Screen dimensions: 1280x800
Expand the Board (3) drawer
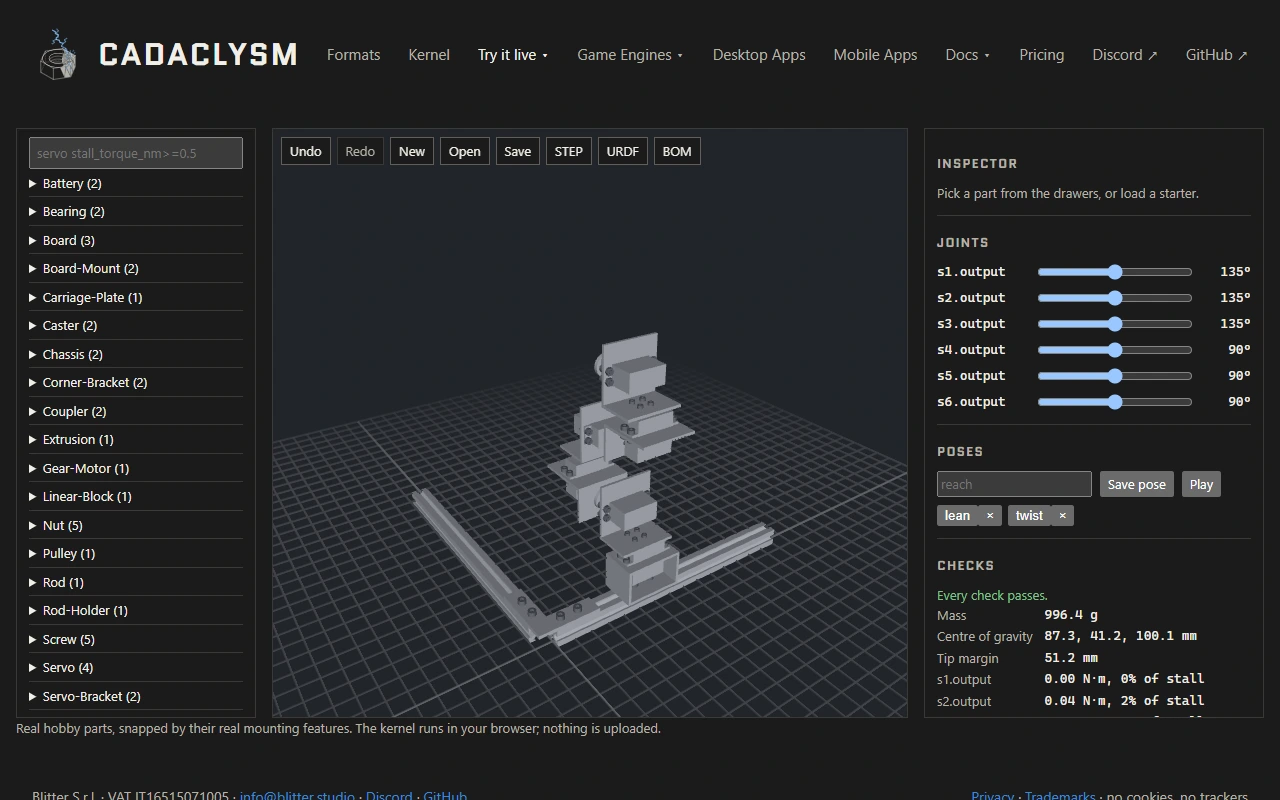[x=136, y=241]
